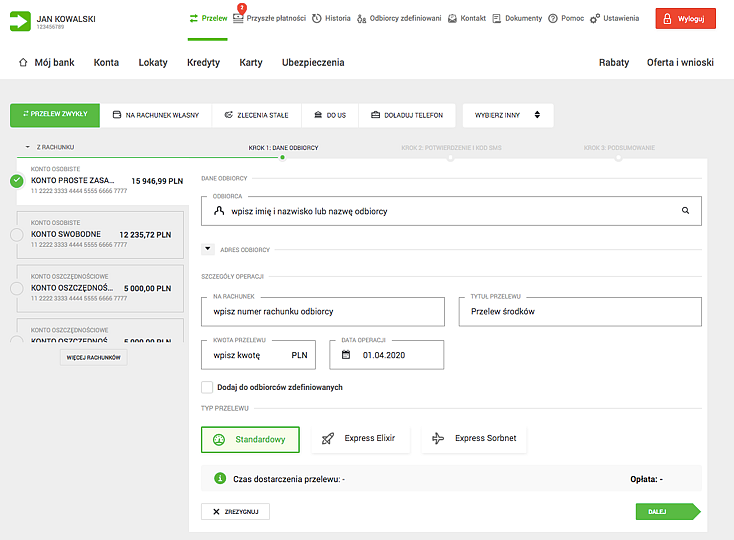This screenshot has height=540, width=734.
Task: Select Na rachunek własny tab
Action: [x=156, y=115]
